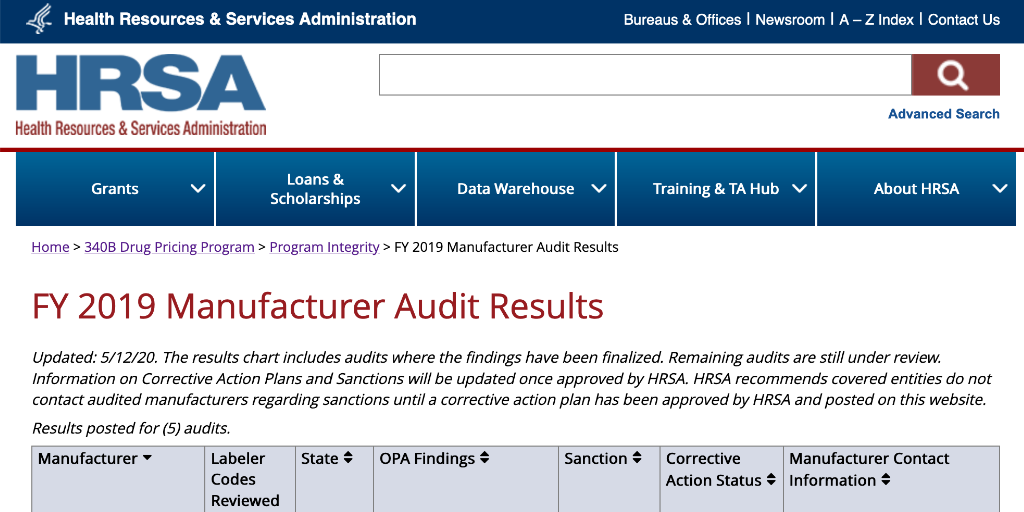Open the HRSA logo homepage link
This screenshot has height=512, width=1024.
140,95
